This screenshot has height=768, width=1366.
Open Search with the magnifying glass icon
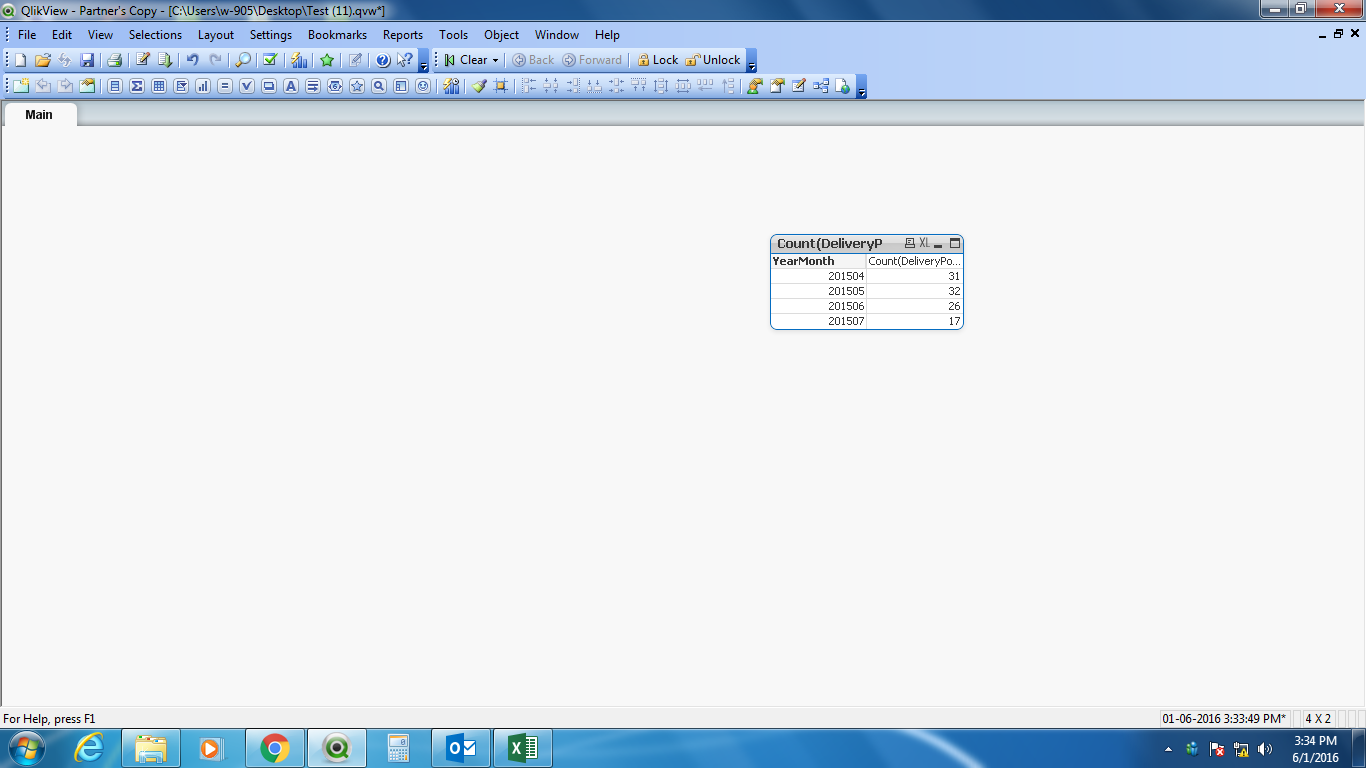point(243,60)
